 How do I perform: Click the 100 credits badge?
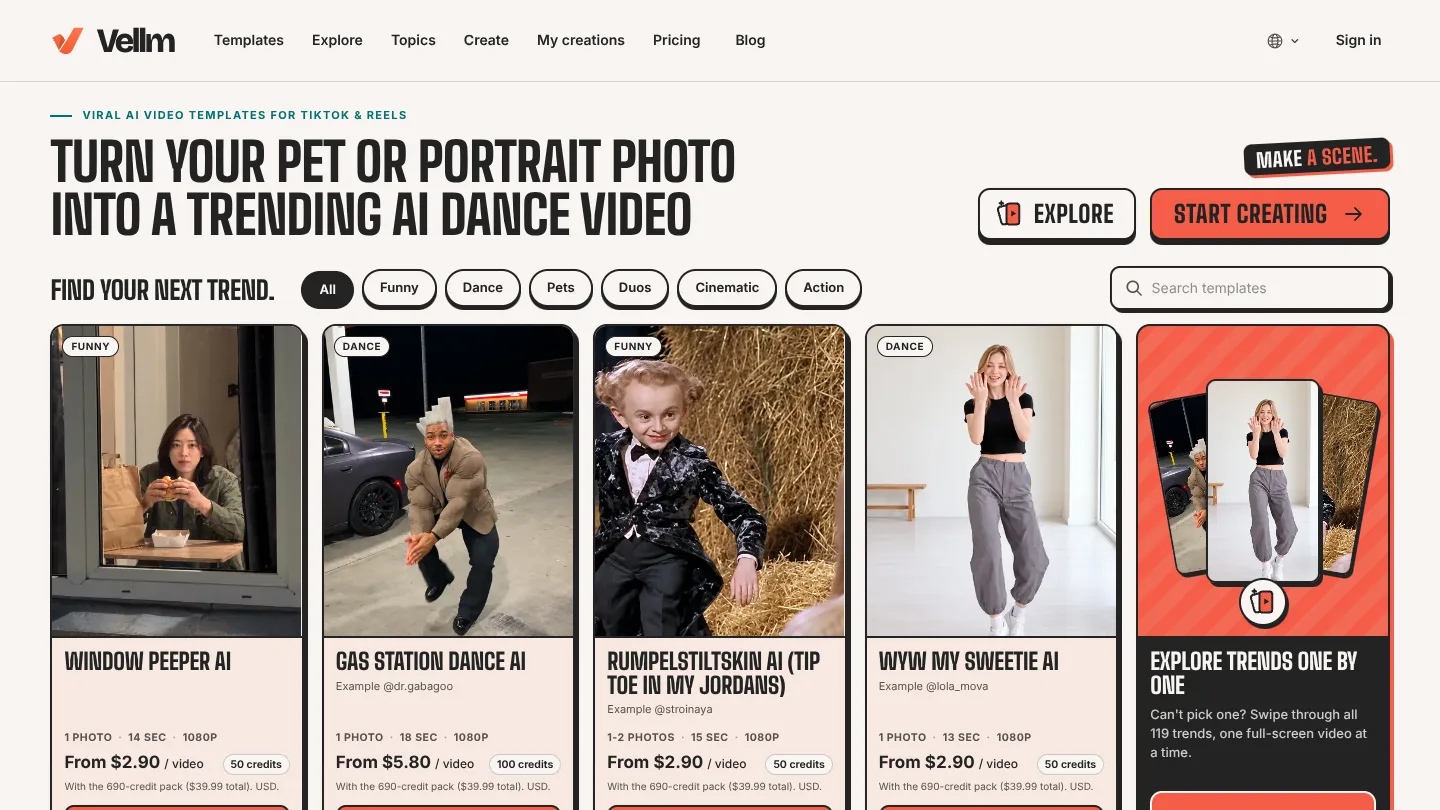525,764
